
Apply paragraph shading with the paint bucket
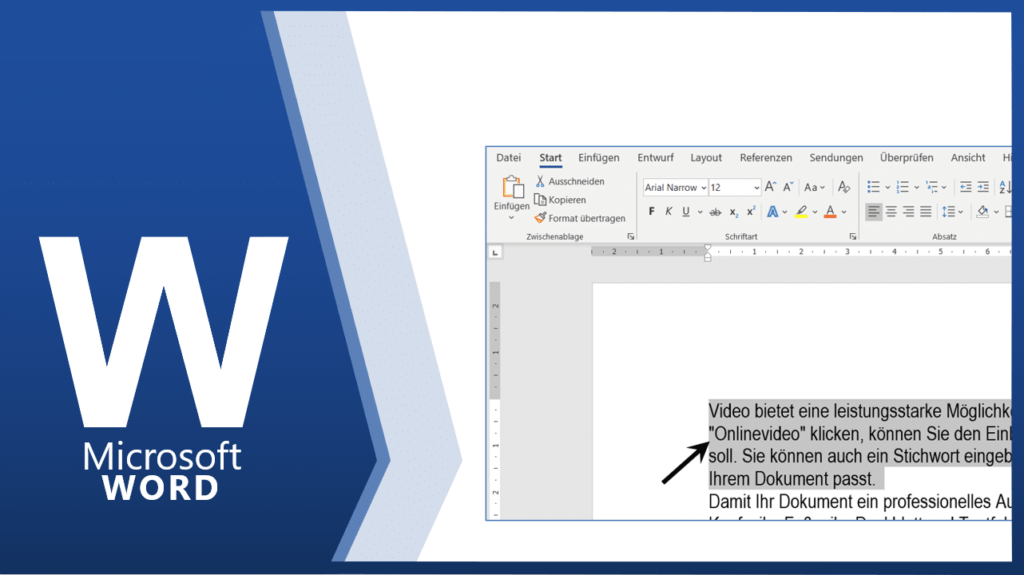pos(982,211)
